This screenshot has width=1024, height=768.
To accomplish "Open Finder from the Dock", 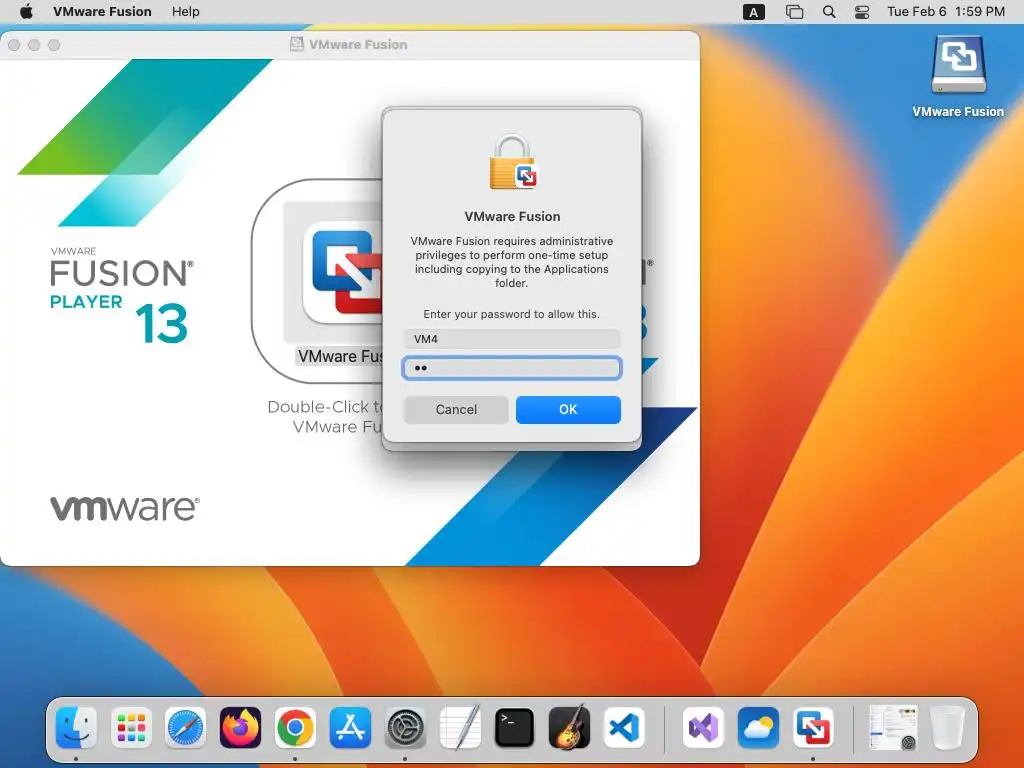I will pos(76,727).
